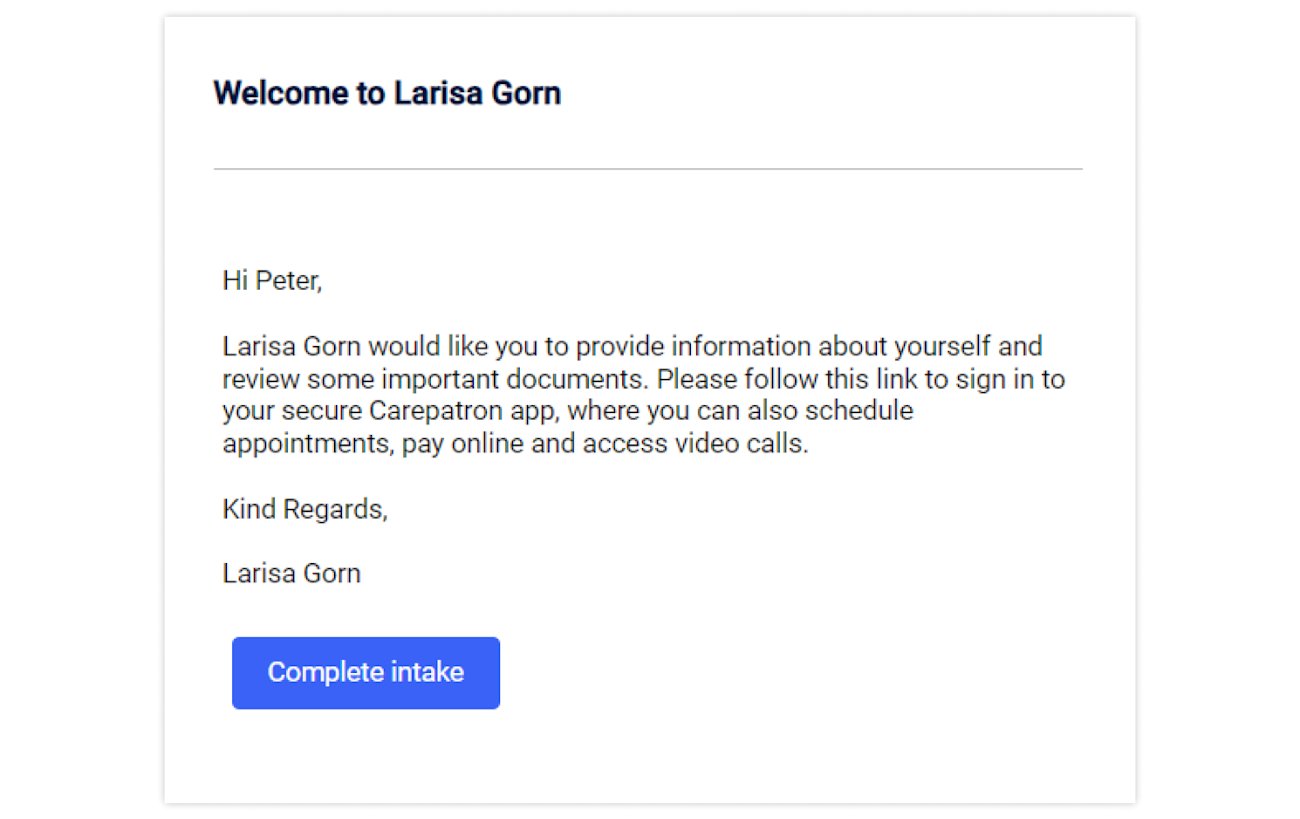
Task: Click the horizontal divider below the heading
Action: 648,169
